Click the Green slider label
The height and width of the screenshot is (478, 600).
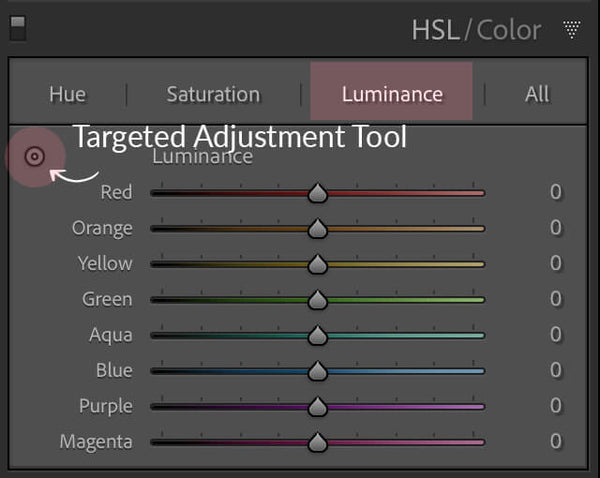107,299
